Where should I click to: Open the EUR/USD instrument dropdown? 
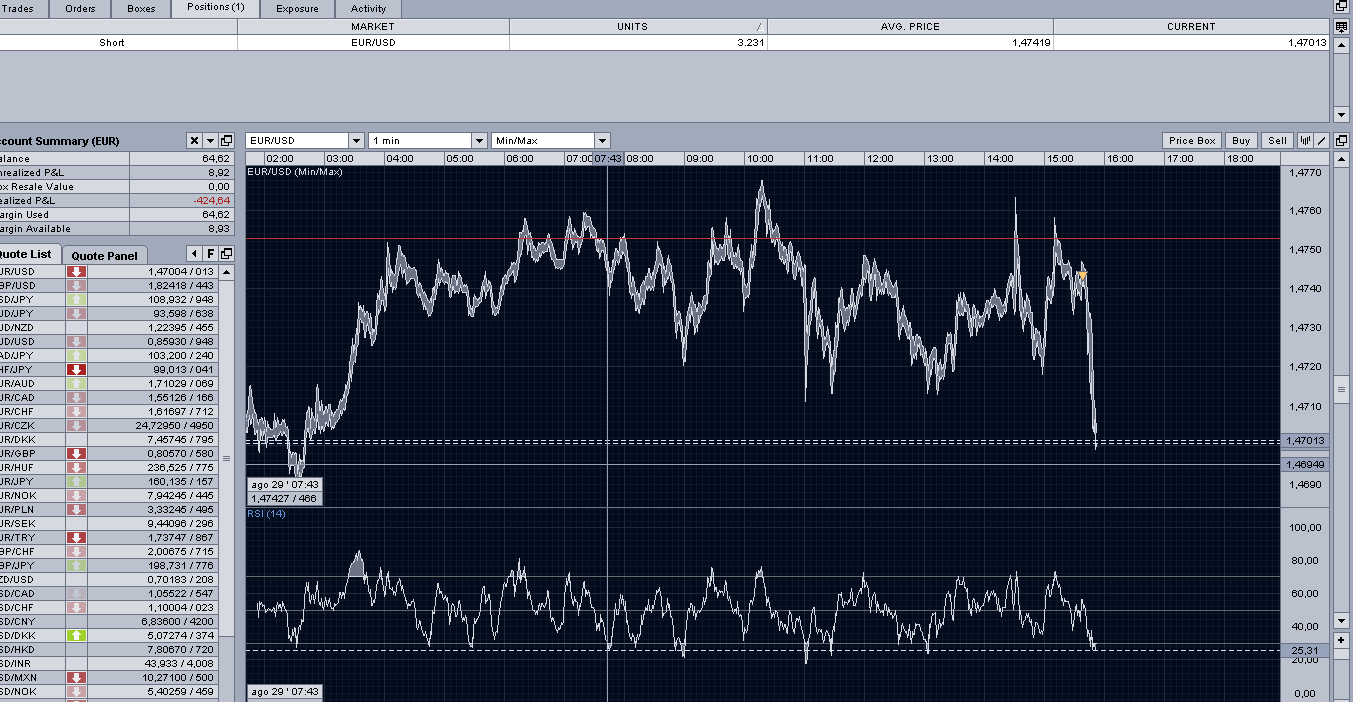coord(356,141)
